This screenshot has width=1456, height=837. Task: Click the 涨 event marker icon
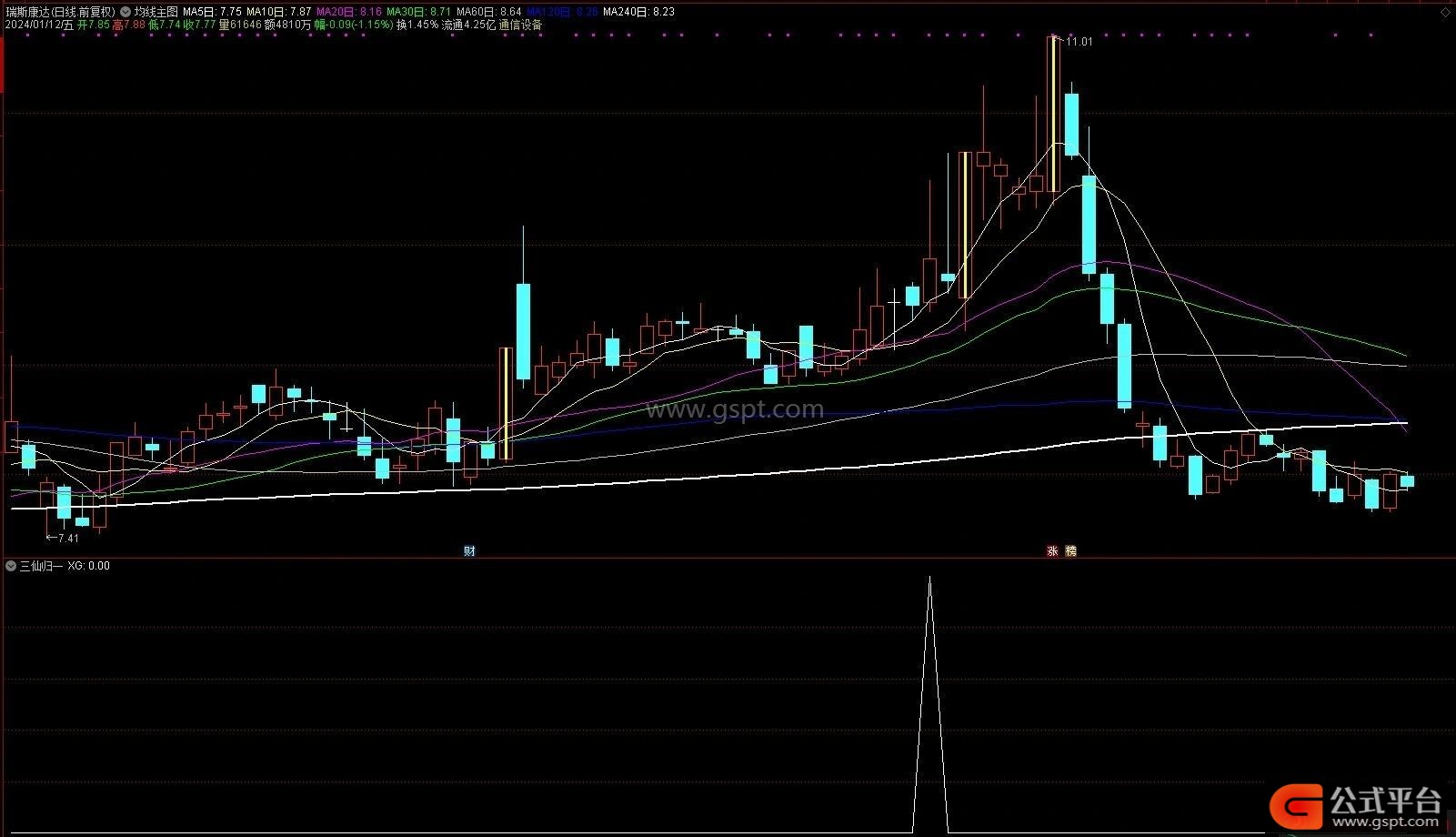coord(1052,550)
